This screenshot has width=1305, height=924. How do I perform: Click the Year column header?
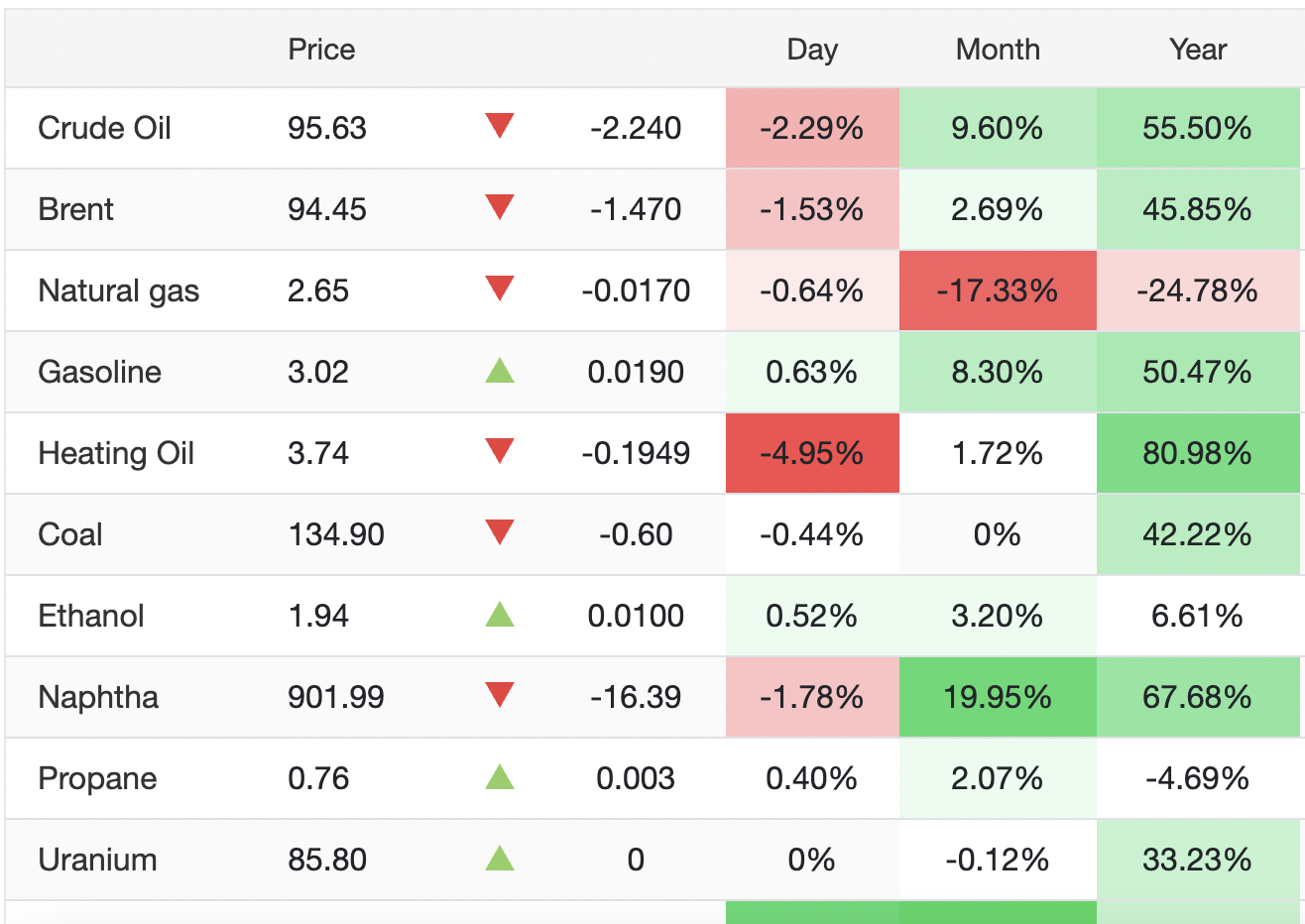tap(1198, 50)
